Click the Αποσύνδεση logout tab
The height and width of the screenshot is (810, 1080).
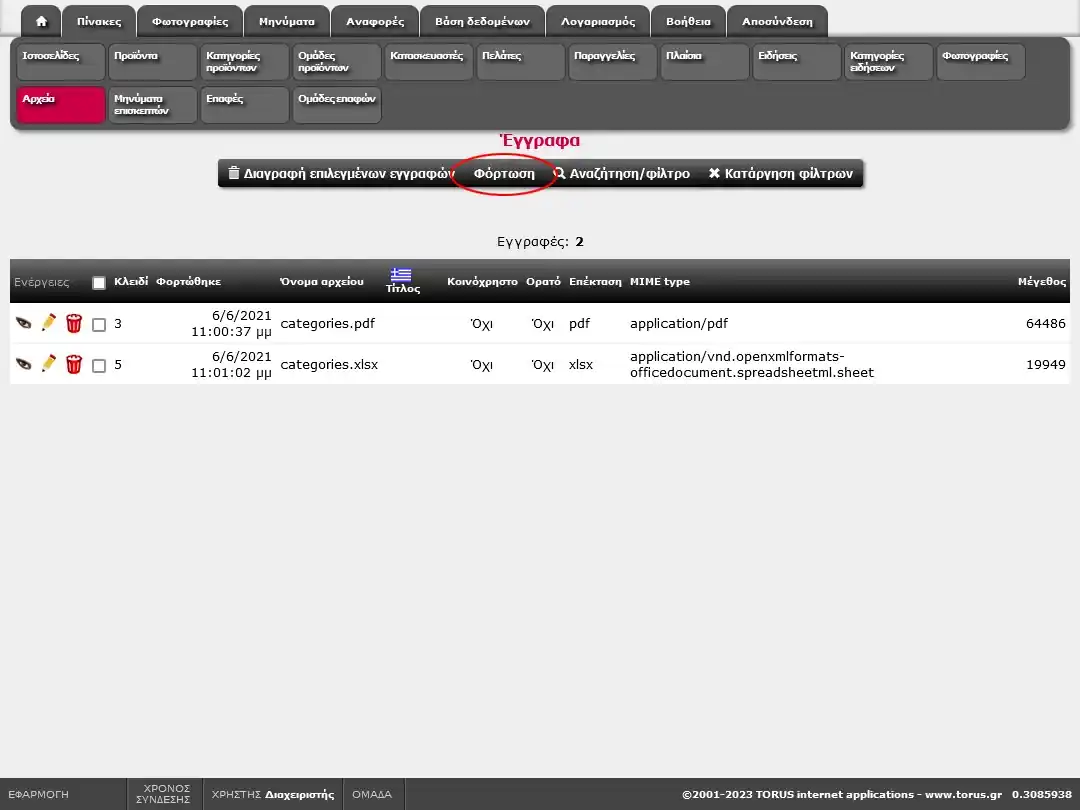coord(777,21)
